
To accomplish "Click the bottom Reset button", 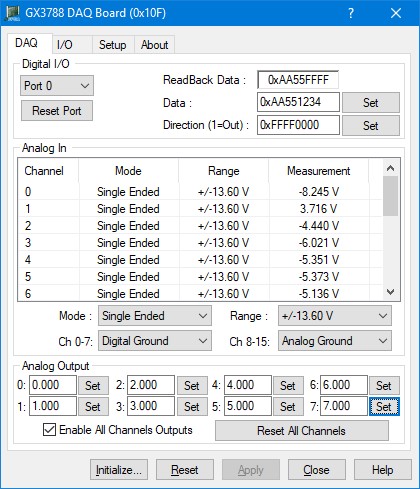I will tap(185, 470).
